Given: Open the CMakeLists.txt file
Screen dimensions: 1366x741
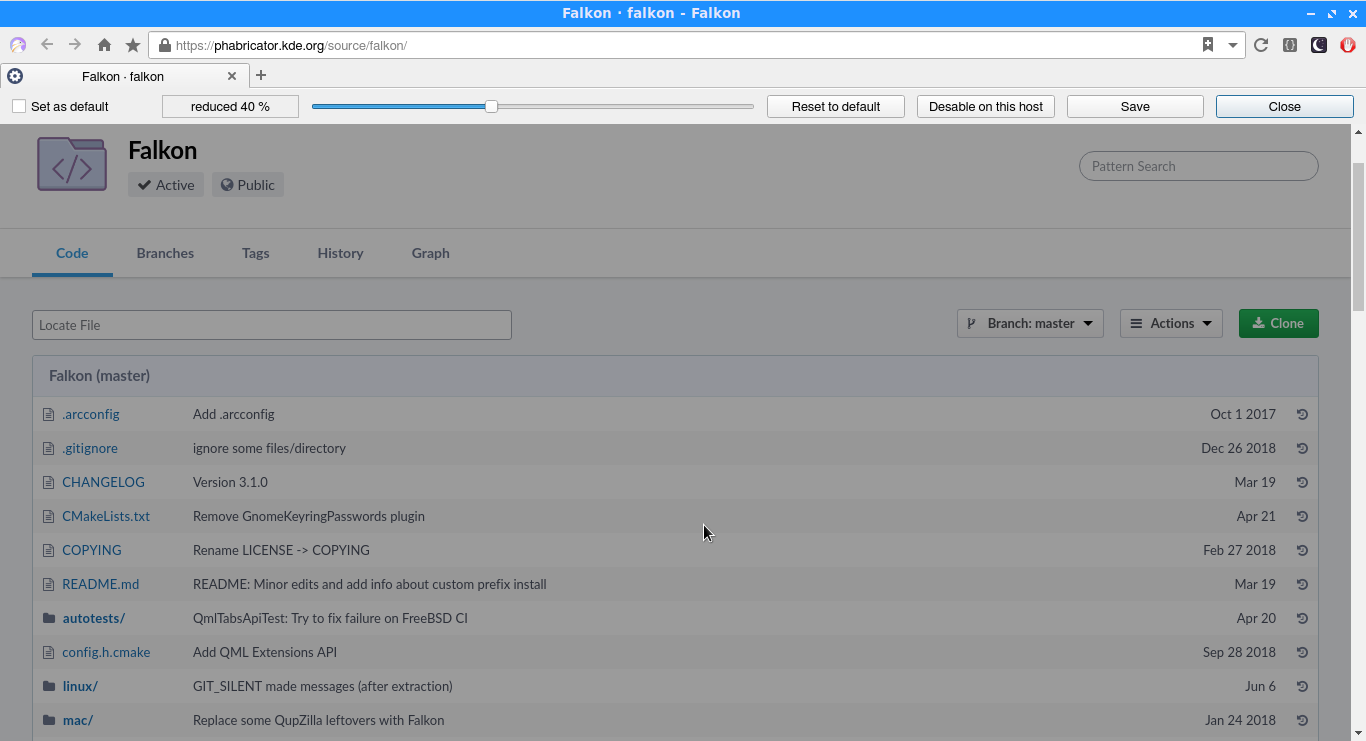Looking at the screenshot, I should coord(106,516).
